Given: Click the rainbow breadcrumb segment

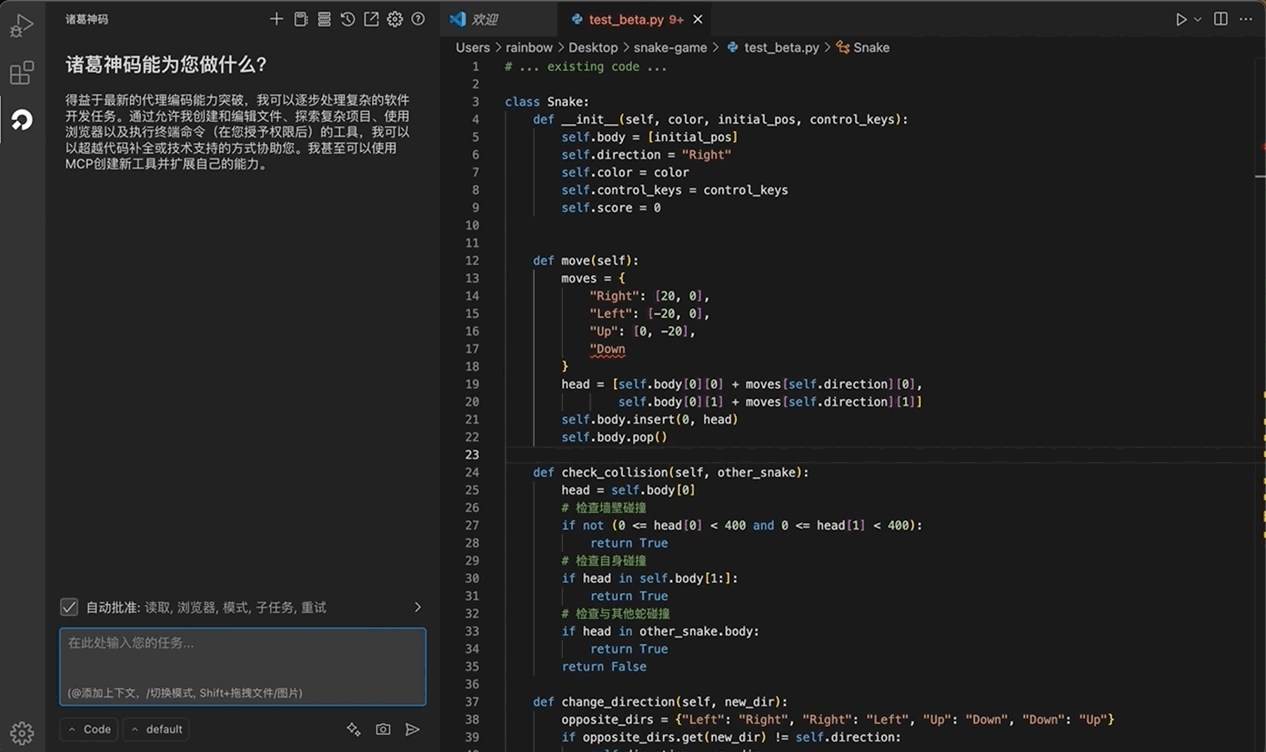Looking at the screenshot, I should (x=529, y=47).
